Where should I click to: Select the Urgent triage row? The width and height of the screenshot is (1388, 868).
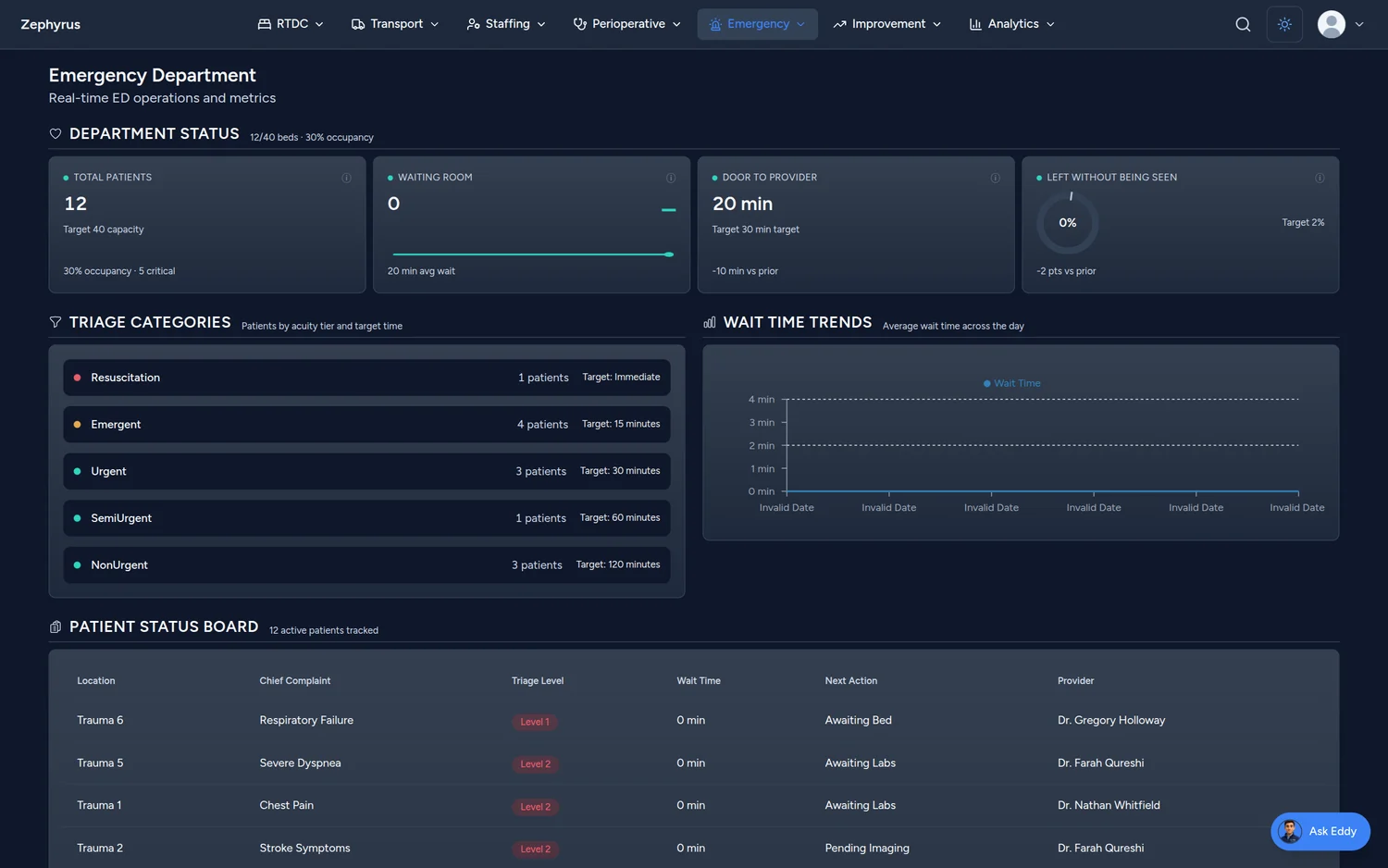pos(366,471)
